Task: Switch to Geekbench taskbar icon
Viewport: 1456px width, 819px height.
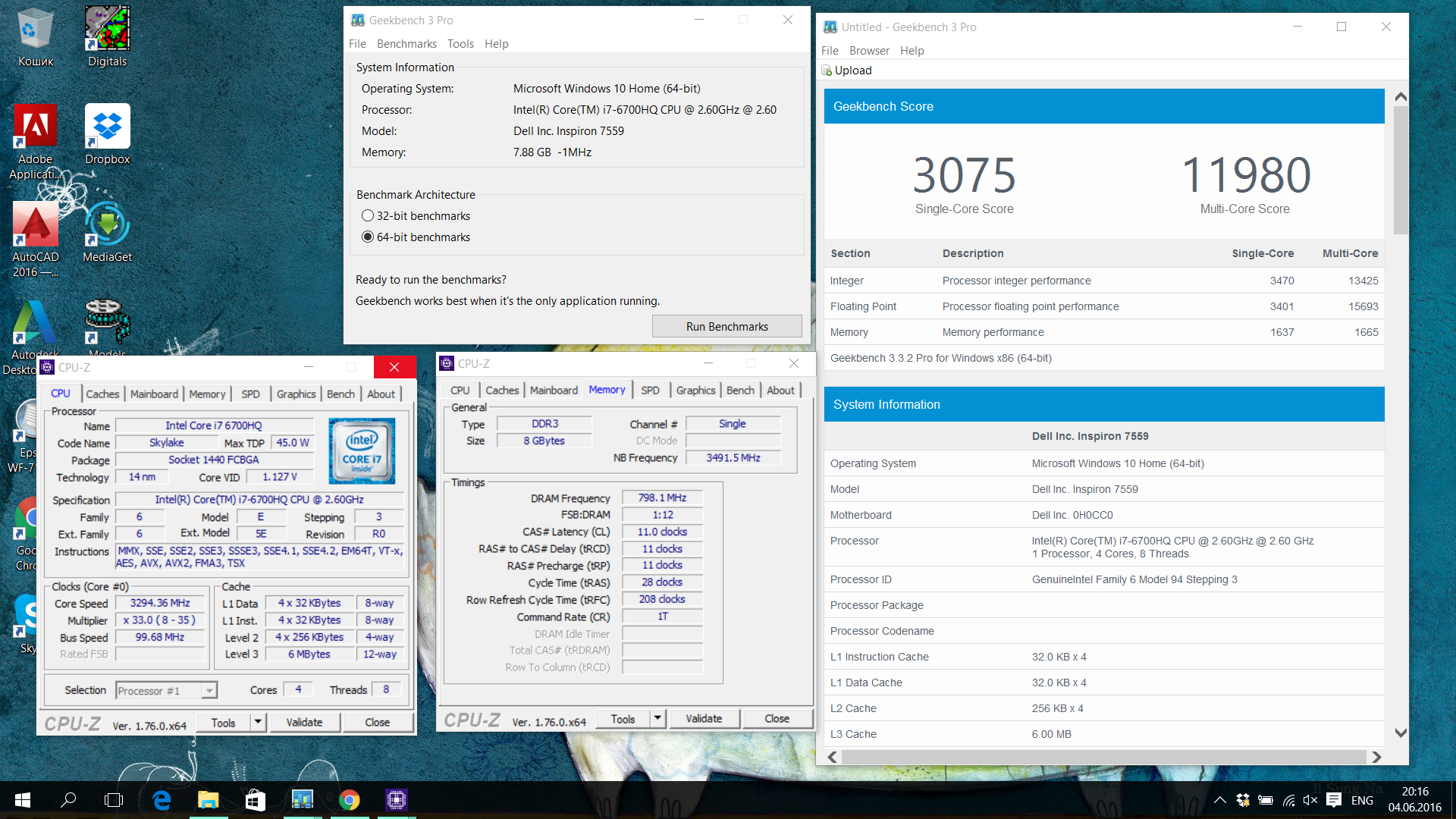Action: [303, 800]
